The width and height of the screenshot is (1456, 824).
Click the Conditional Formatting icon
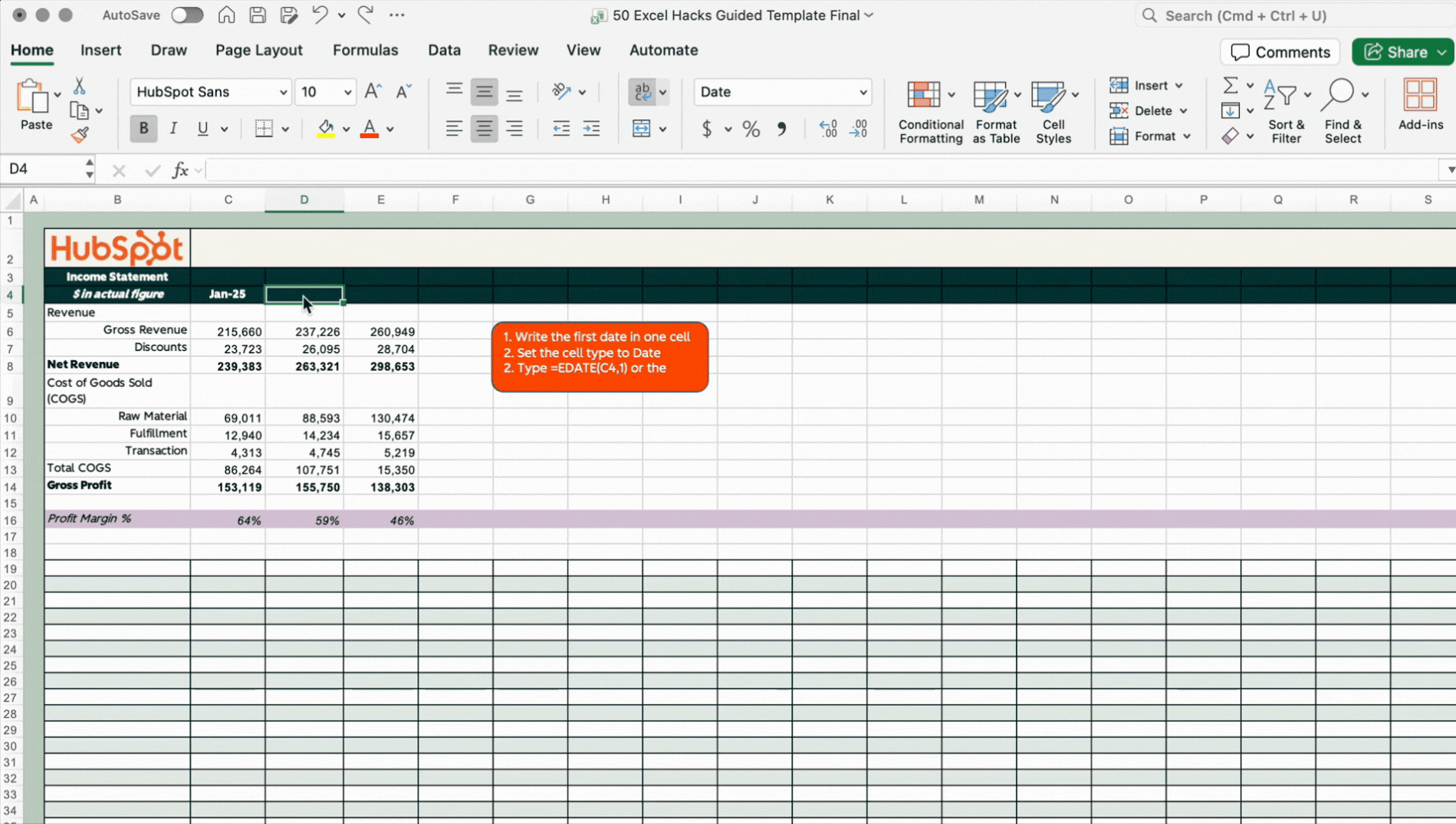point(924,95)
